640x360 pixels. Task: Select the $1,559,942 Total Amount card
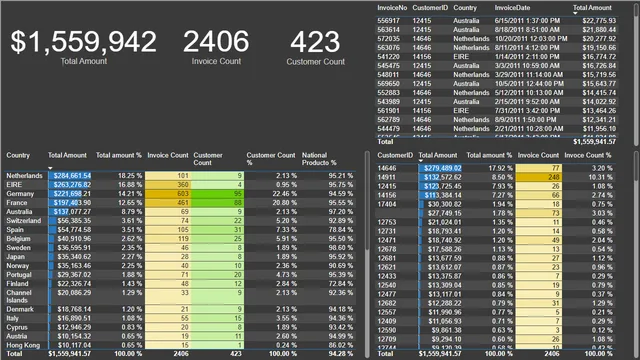tap(83, 47)
